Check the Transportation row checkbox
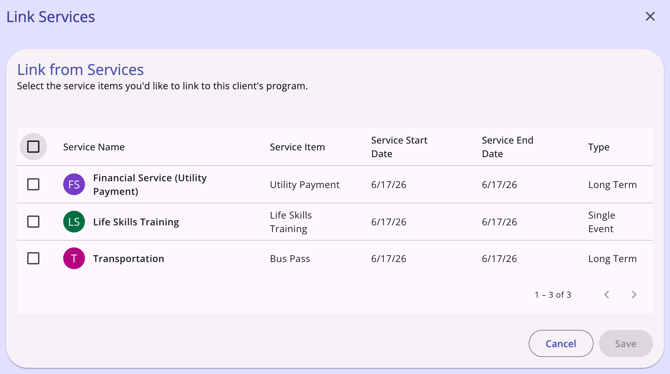Image resolution: width=670 pixels, height=374 pixels. (33, 258)
